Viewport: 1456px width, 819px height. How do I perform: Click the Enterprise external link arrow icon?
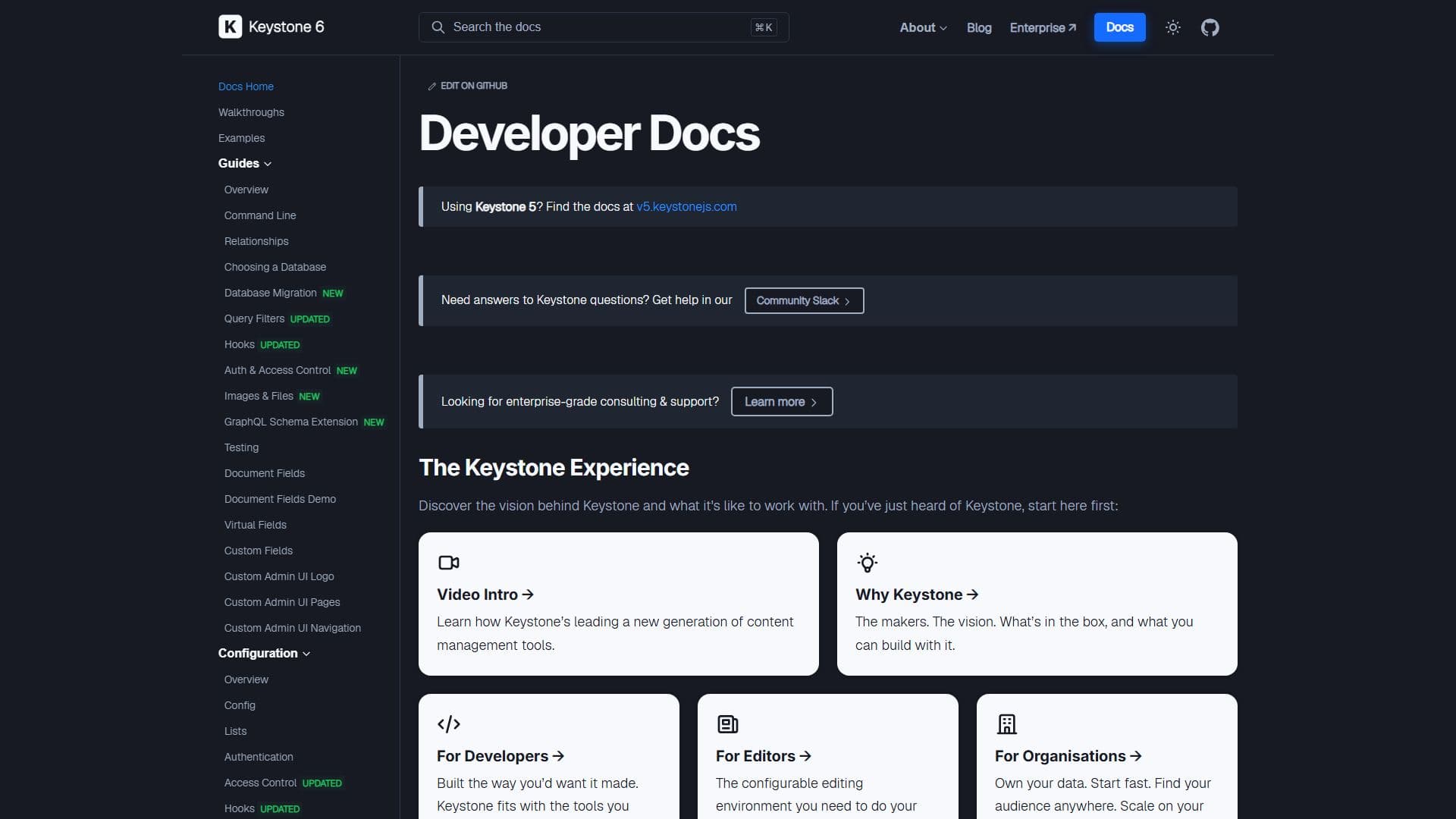point(1072,27)
